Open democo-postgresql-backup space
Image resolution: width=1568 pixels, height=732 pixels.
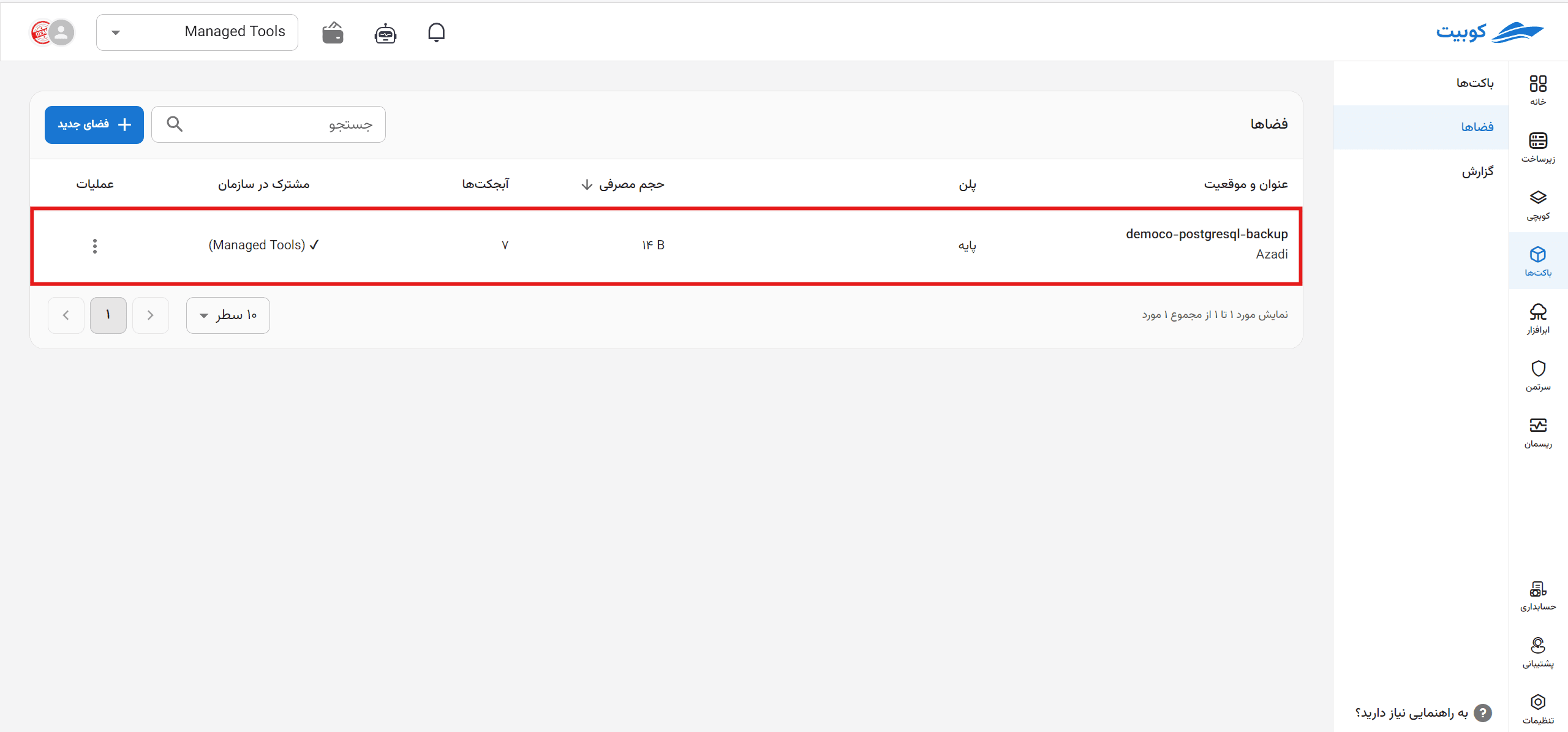[1207, 234]
